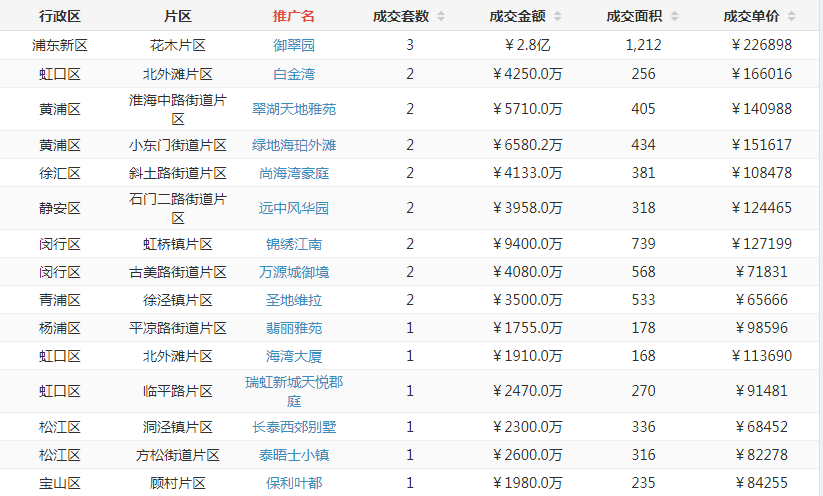Select the 杨浦区 district cell
823x496 pixels.
(x=59, y=329)
